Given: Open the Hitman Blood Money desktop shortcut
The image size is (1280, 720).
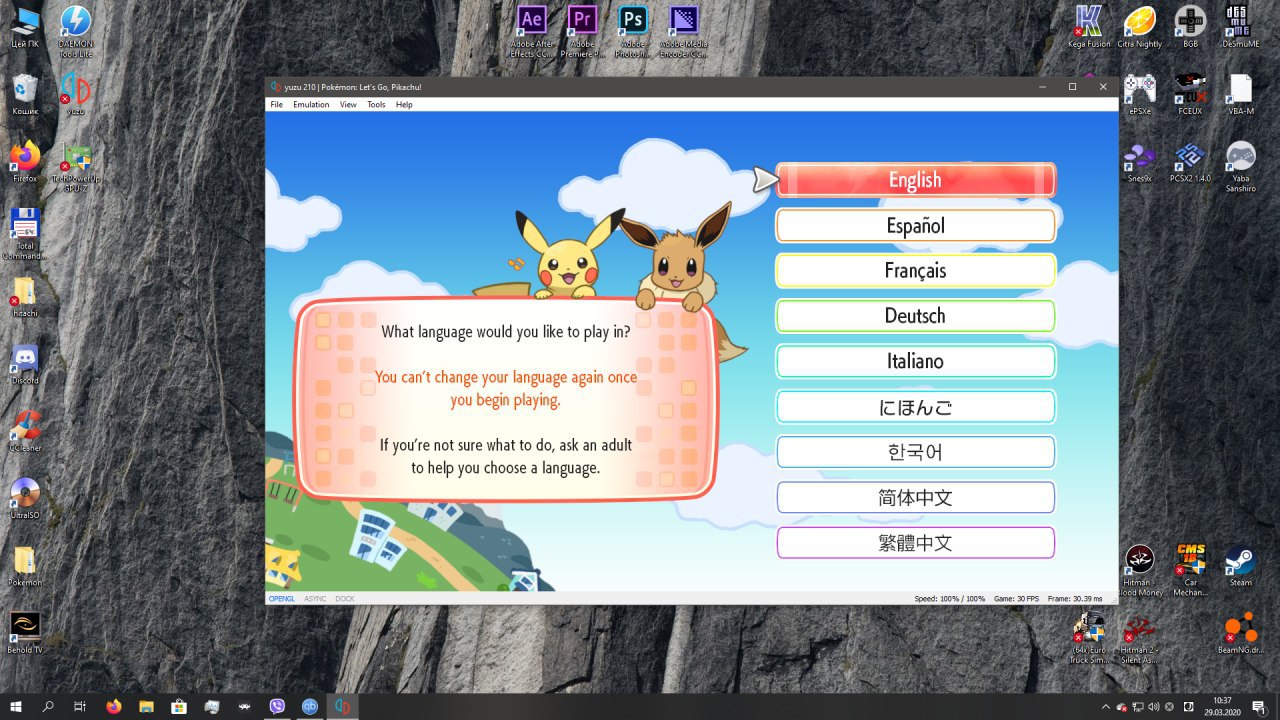Looking at the screenshot, I should pyautogui.click(x=1139, y=569).
